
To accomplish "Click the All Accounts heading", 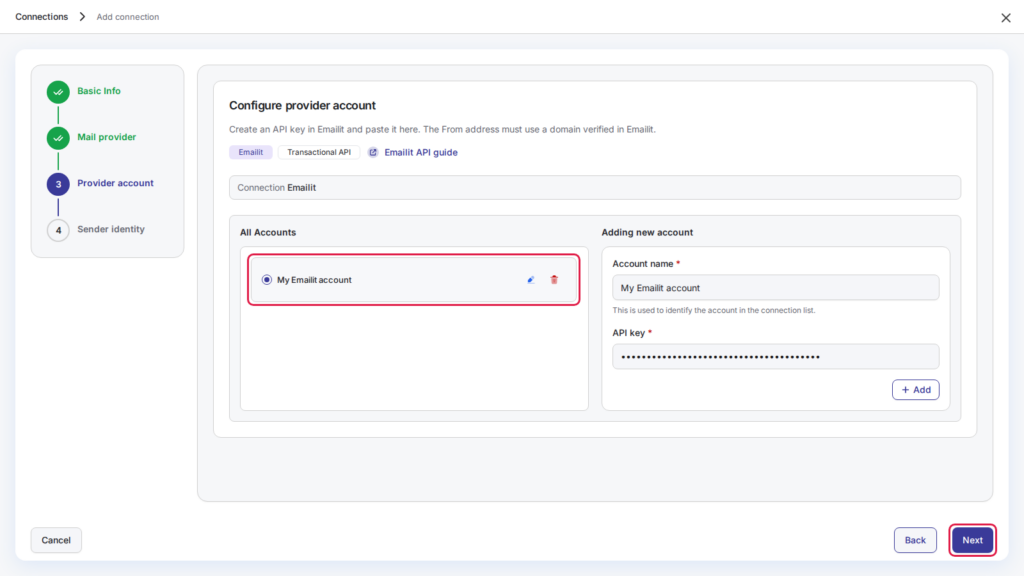I will point(268,232).
